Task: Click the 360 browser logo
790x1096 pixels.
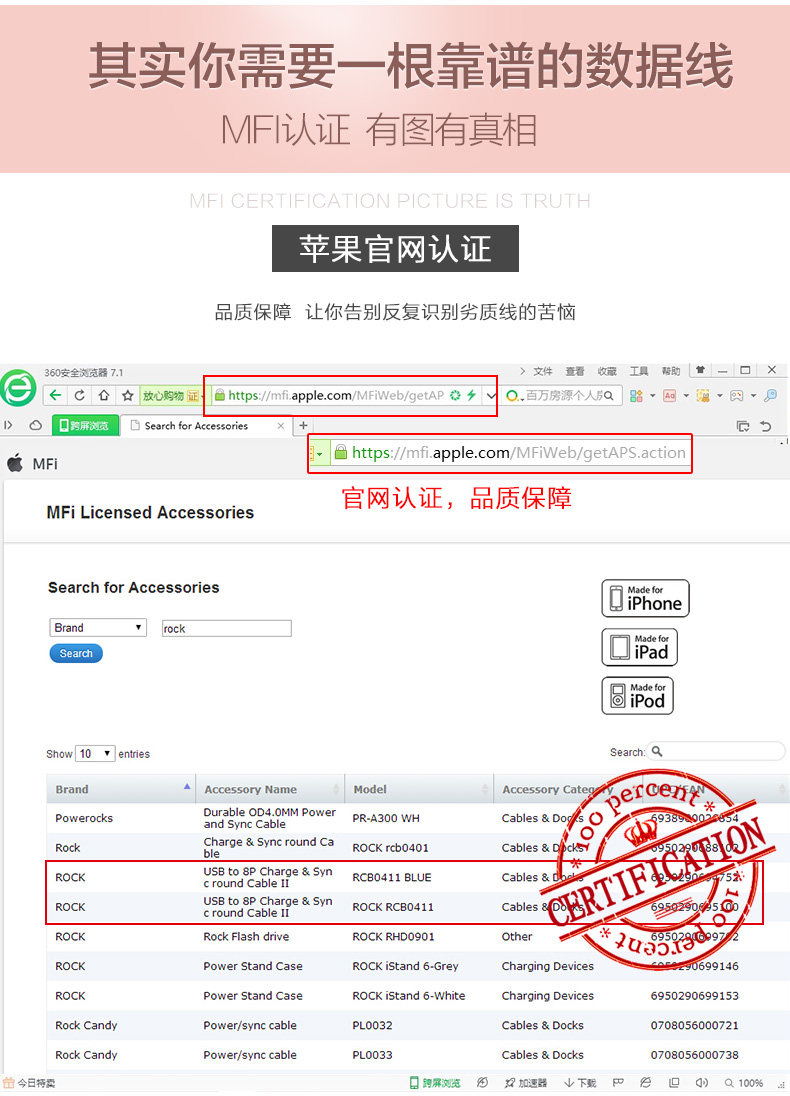Action: (x=18, y=388)
